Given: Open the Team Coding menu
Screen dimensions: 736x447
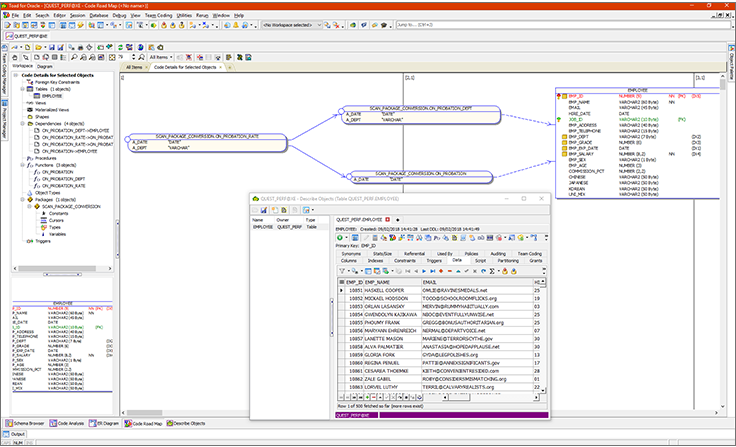Looking at the screenshot, I should point(158,16).
